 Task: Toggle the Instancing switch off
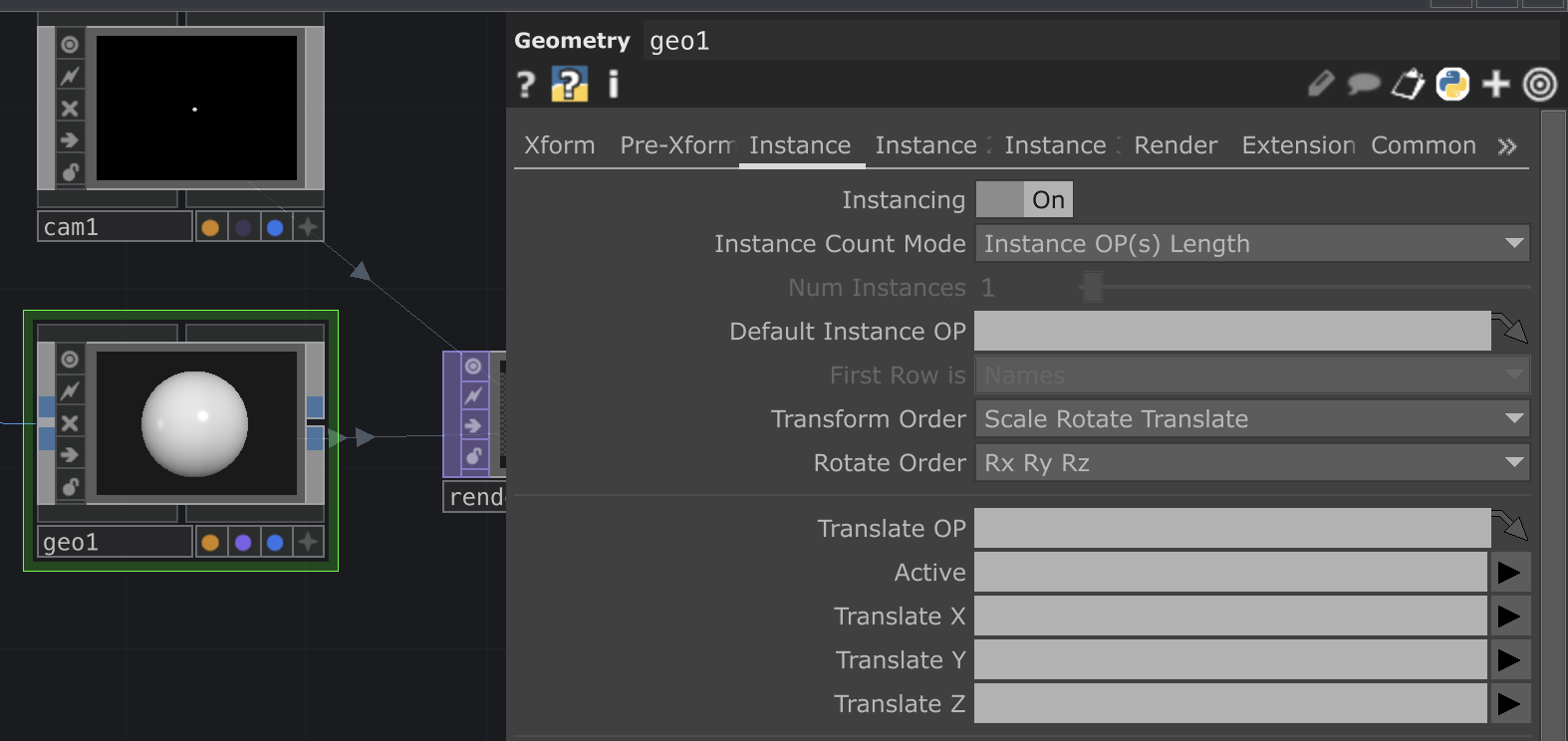1024,200
